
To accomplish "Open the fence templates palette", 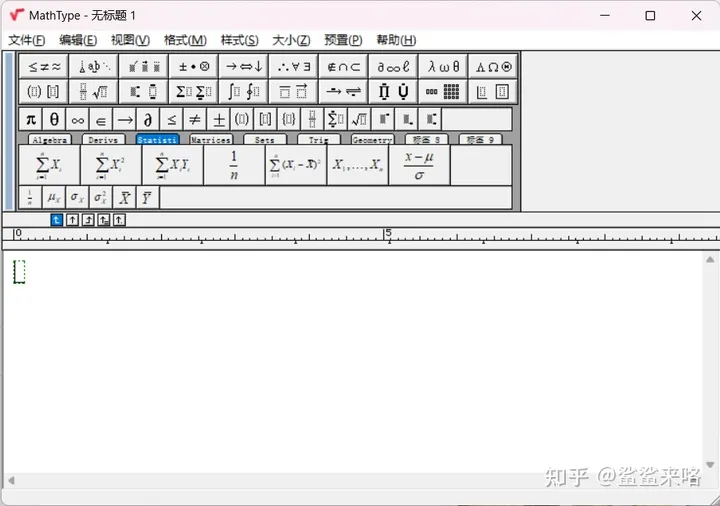I will tap(44, 91).
